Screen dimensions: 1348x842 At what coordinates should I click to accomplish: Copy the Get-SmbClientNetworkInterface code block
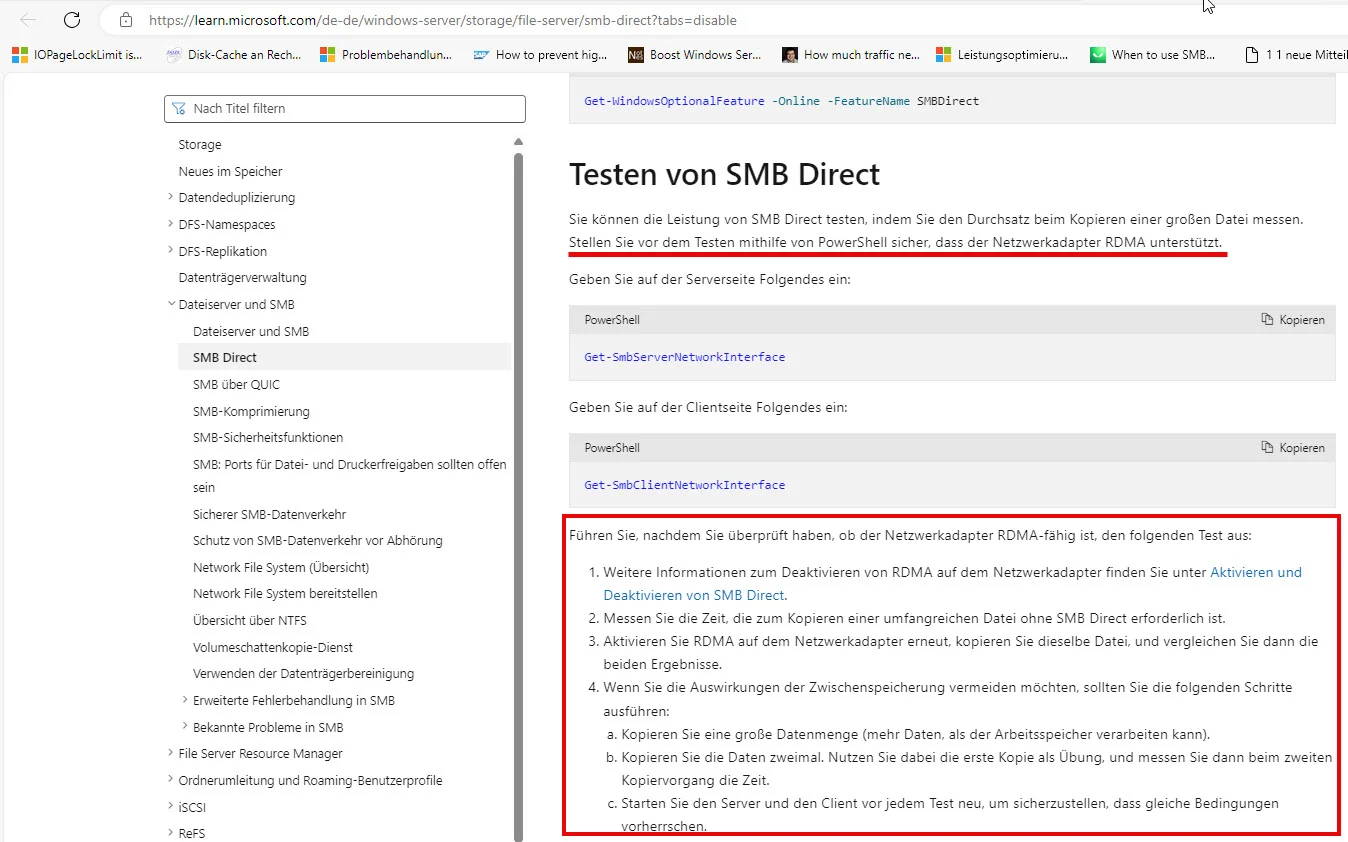[1293, 448]
